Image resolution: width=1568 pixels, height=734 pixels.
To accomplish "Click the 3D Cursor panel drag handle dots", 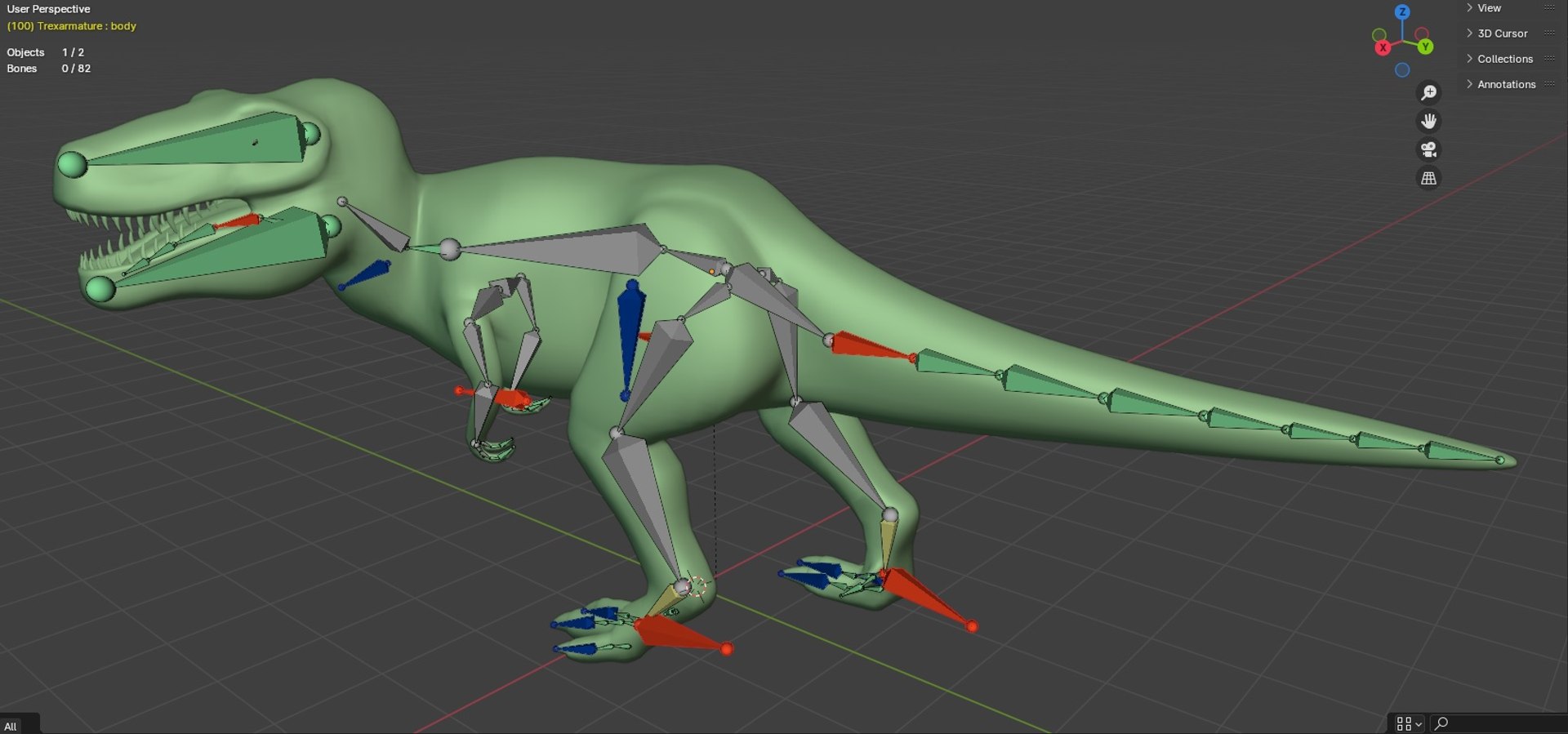I will (x=1549, y=33).
